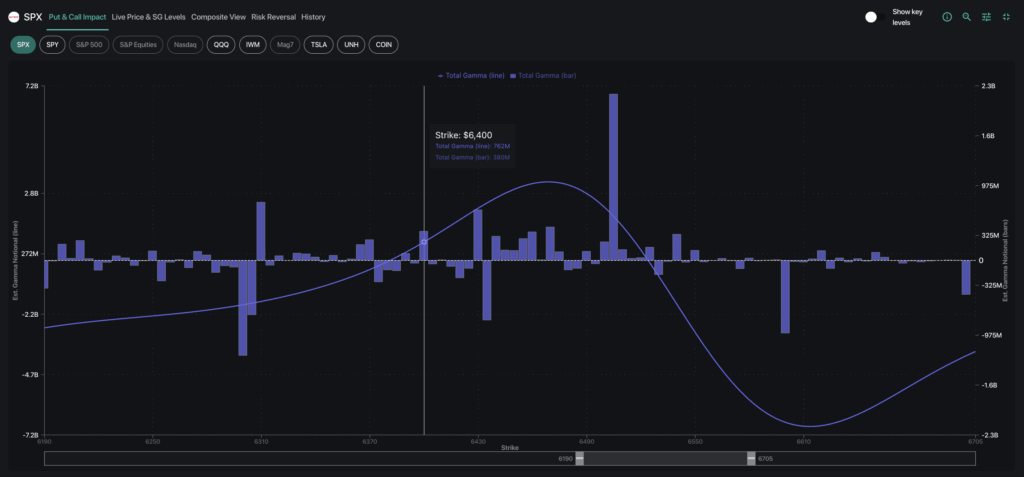Screen dimensions: 1024x477
Task: Choose the TSLA ticker chip
Action: 318,45
